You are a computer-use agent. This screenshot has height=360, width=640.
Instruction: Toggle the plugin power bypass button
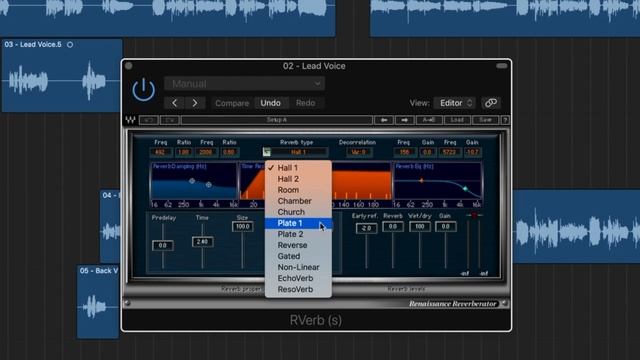[143, 89]
